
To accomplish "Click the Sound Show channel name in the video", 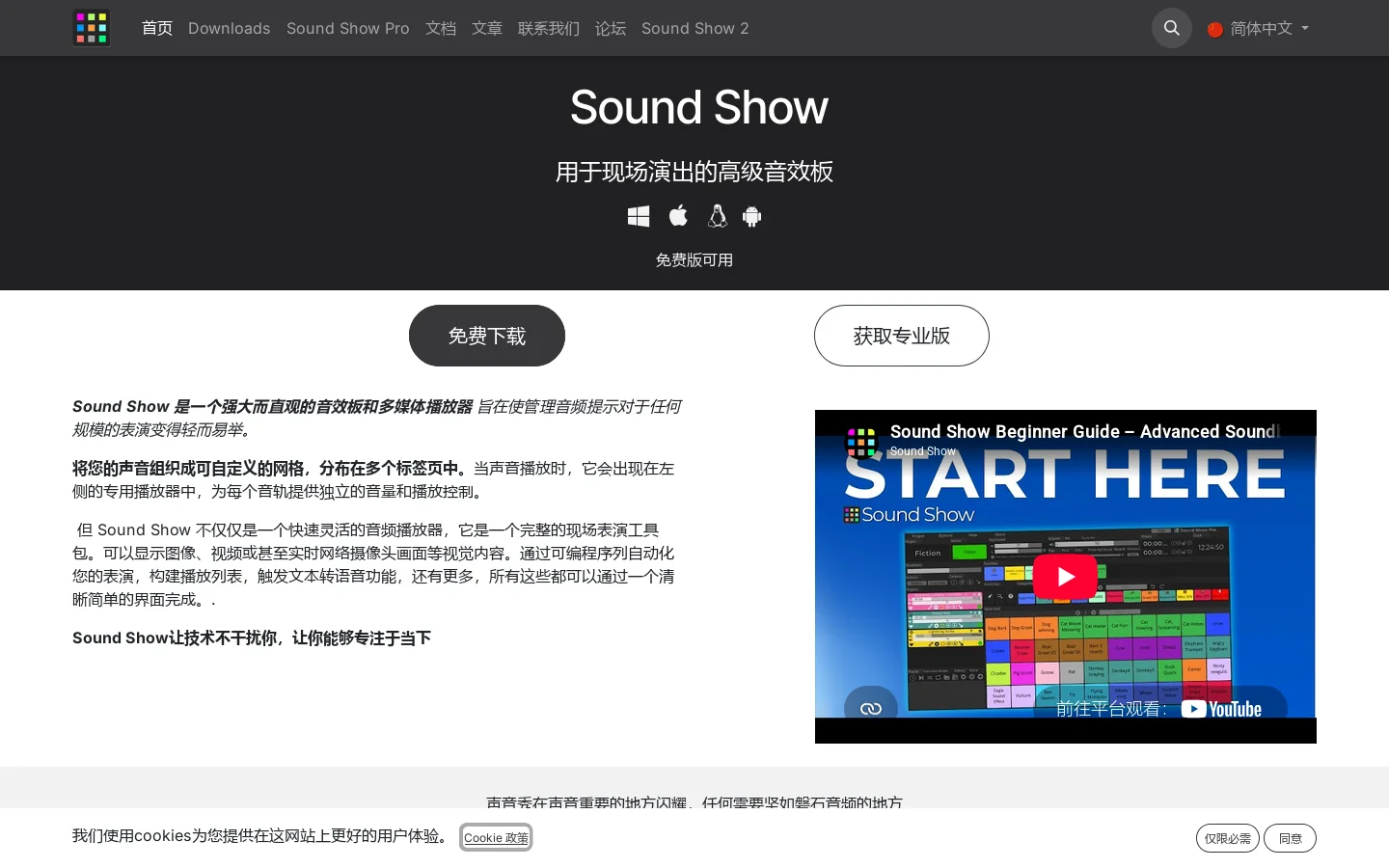I will (x=923, y=450).
